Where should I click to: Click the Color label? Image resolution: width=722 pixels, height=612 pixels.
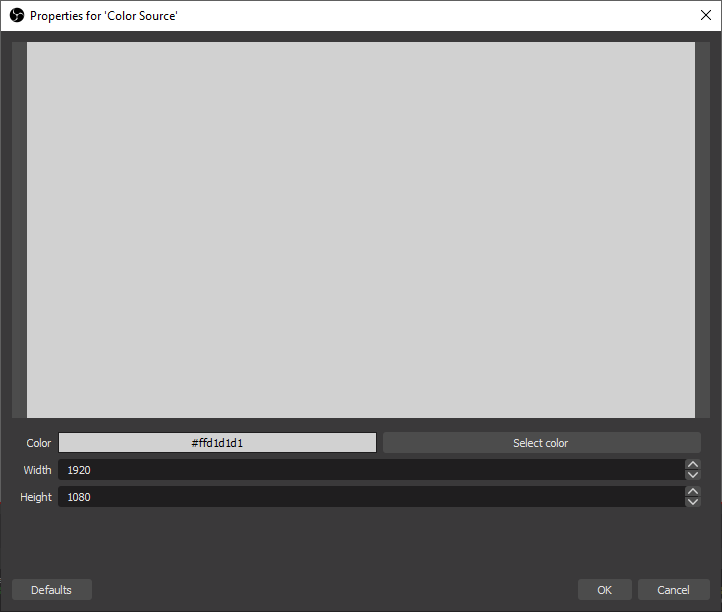[39, 443]
